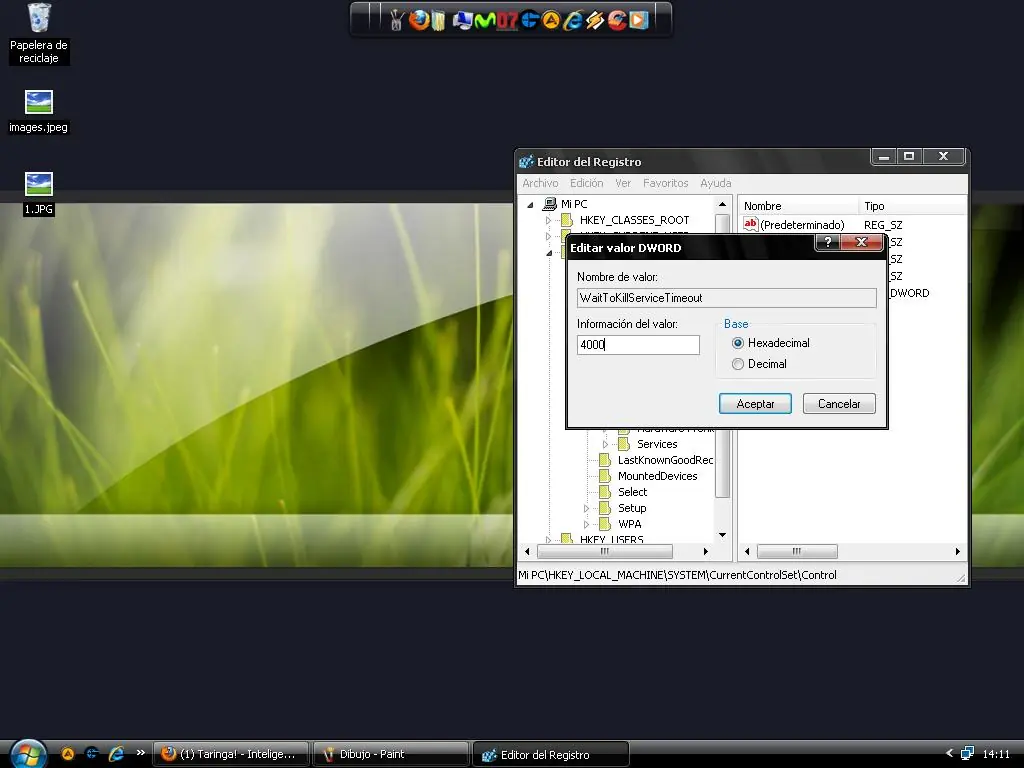Click the Editor del Registro taskbar button
1024x768 pixels.
click(551, 754)
